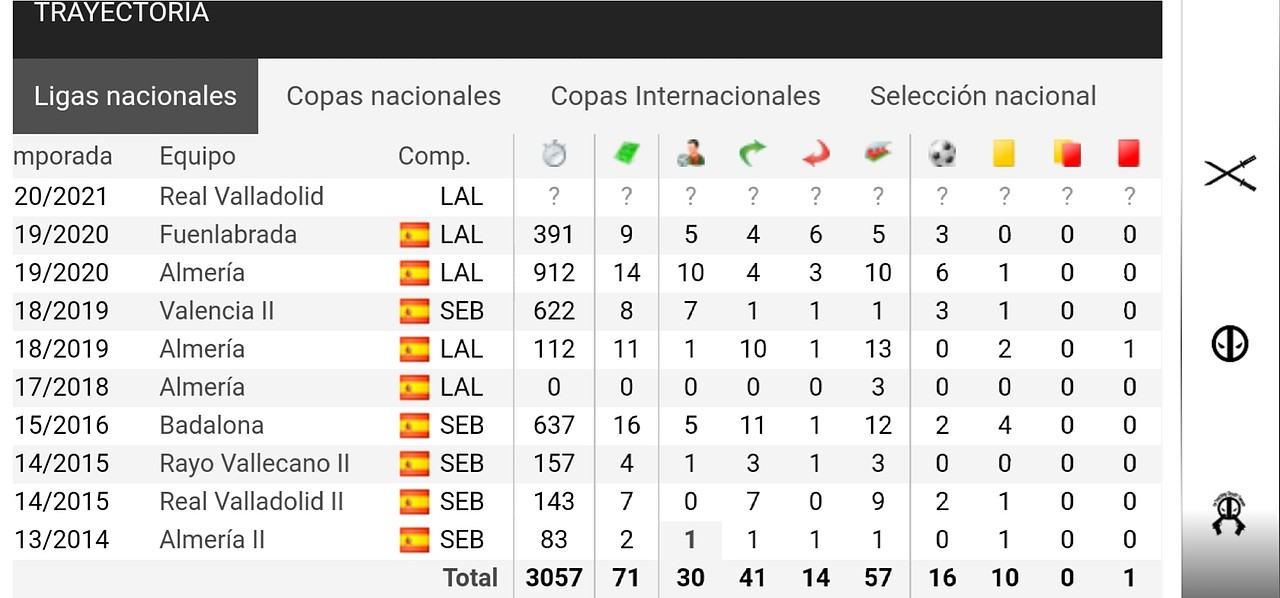Click the Spain flag beside Badalona row
The height and width of the screenshot is (598, 1280).
coord(414,426)
